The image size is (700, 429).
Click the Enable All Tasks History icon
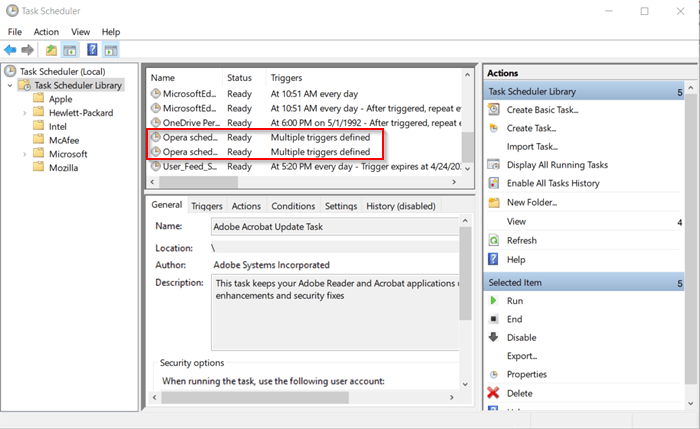494,183
